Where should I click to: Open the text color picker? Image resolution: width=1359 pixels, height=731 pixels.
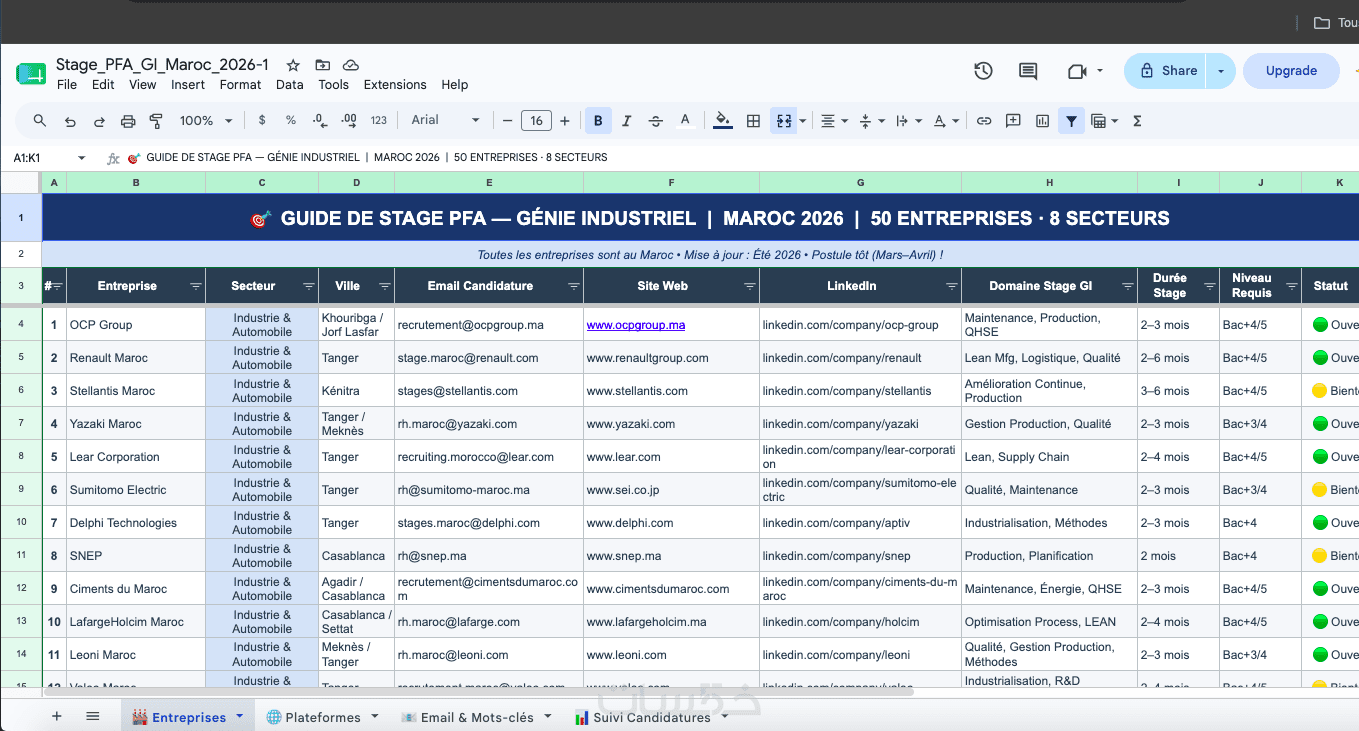pos(685,121)
